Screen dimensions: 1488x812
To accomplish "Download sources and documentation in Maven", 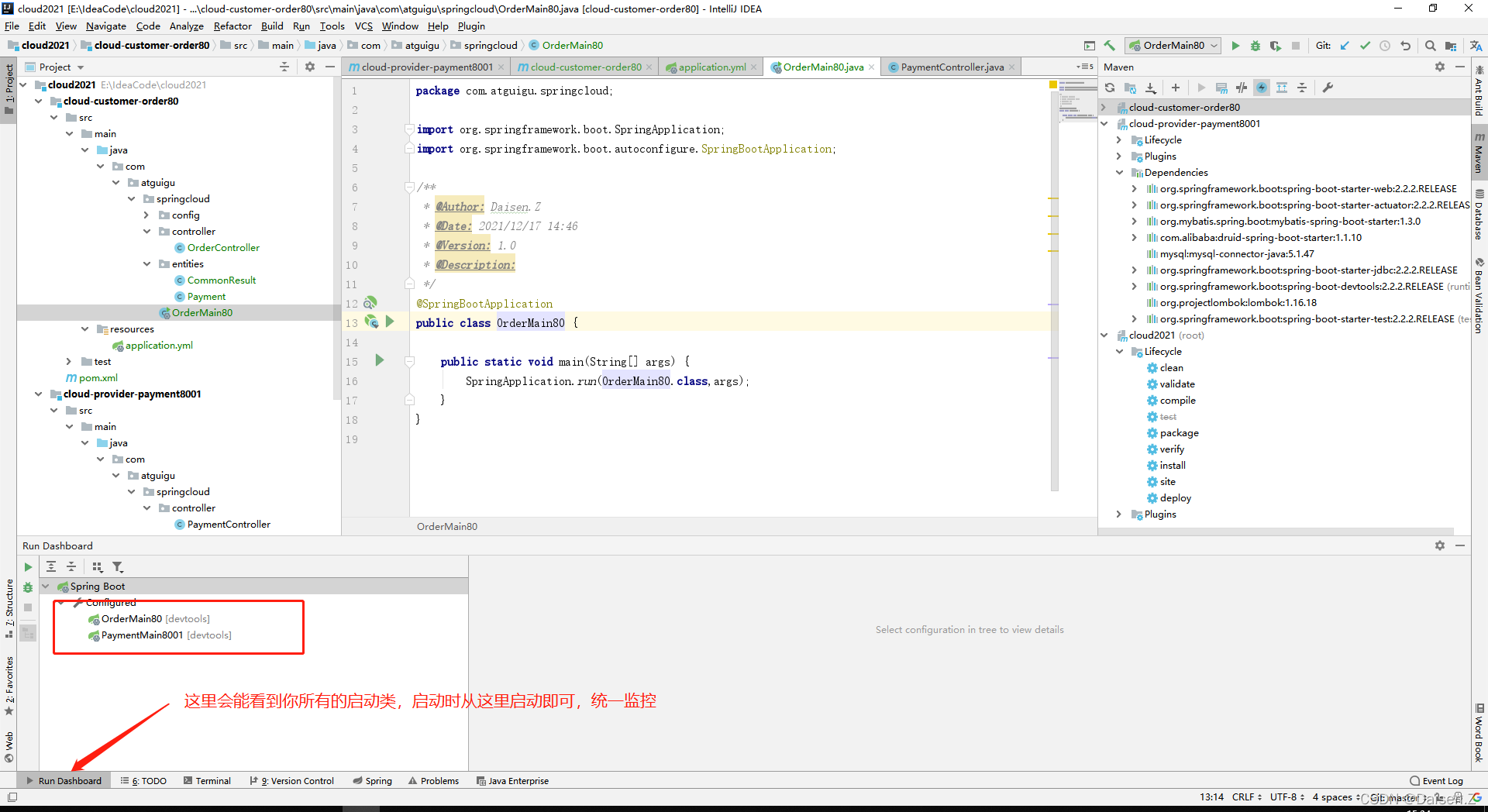I will [1151, 88].
